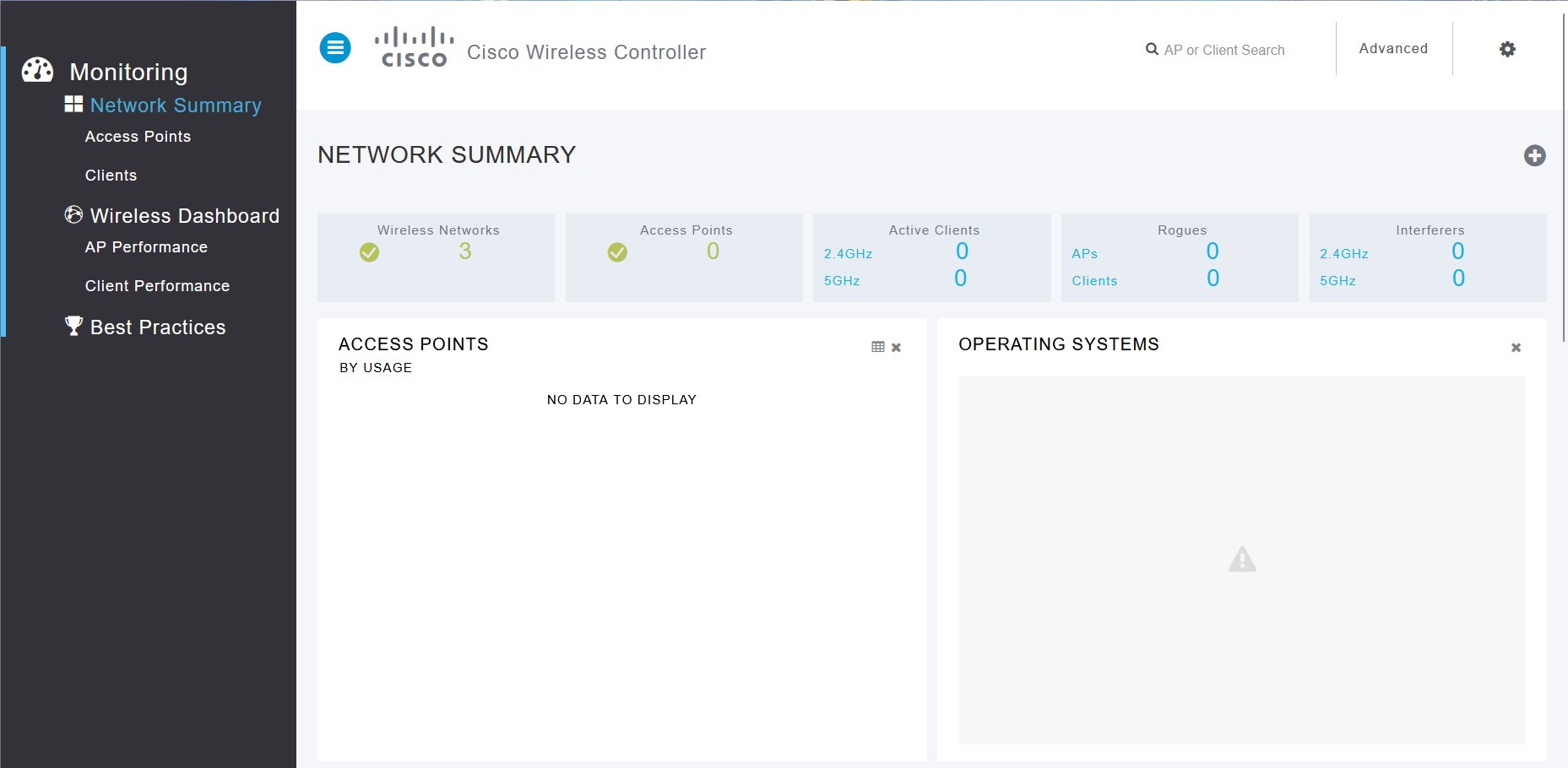Click the Network Summary grid icon

click(x=73, y=104)
